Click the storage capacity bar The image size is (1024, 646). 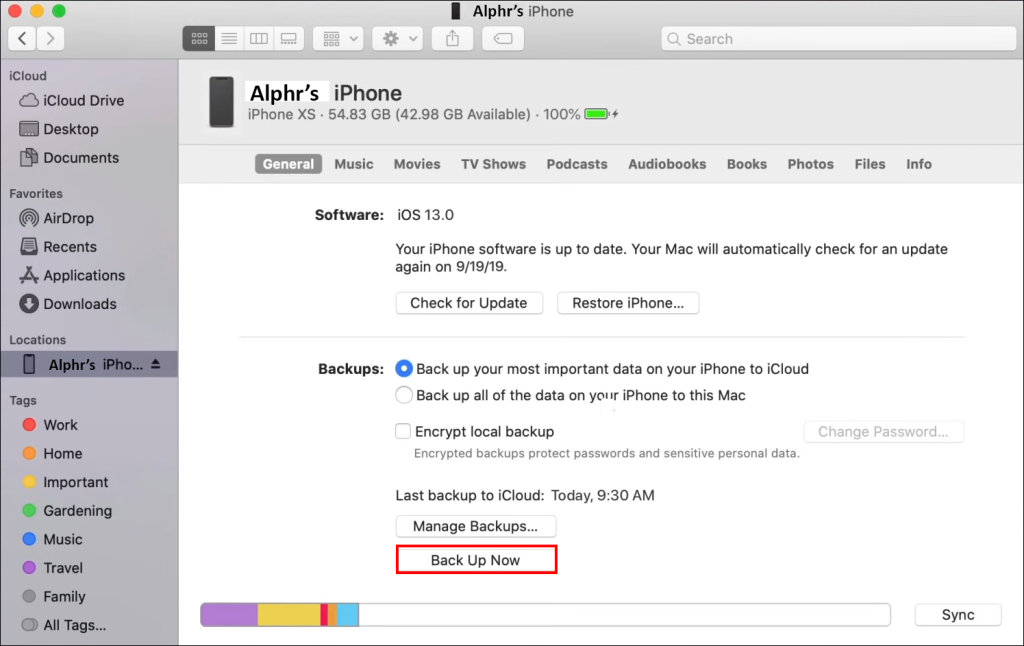coord(545,614)
